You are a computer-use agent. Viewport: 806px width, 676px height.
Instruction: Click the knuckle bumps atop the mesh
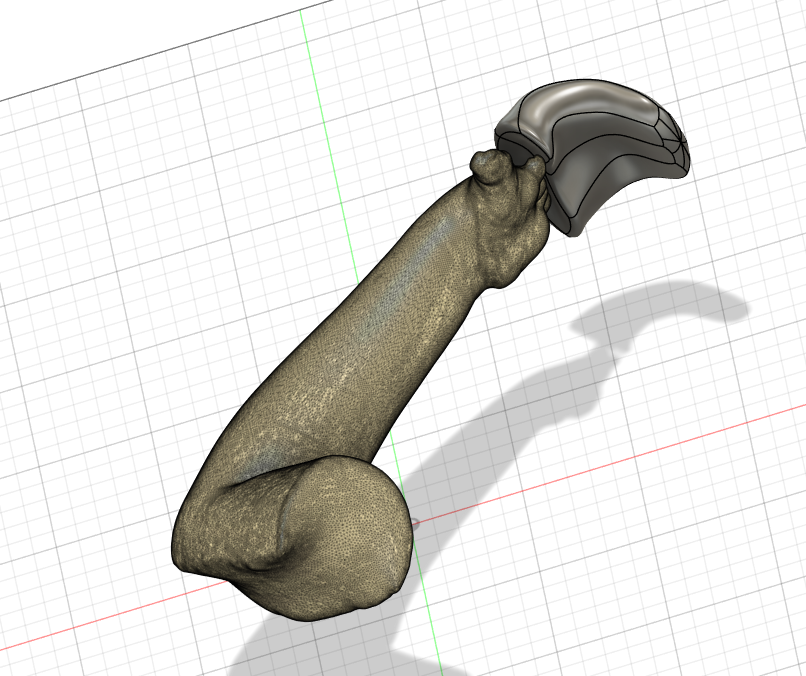coord(490,165)
